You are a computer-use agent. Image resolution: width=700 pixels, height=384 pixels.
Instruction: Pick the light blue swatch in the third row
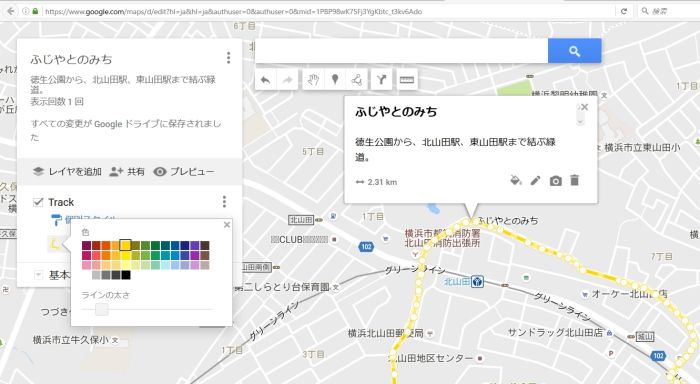tap(165, 265)
